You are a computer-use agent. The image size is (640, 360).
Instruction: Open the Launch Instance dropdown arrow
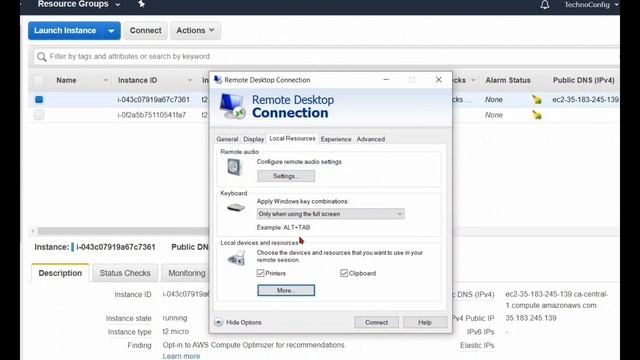[x=111, y=31]
